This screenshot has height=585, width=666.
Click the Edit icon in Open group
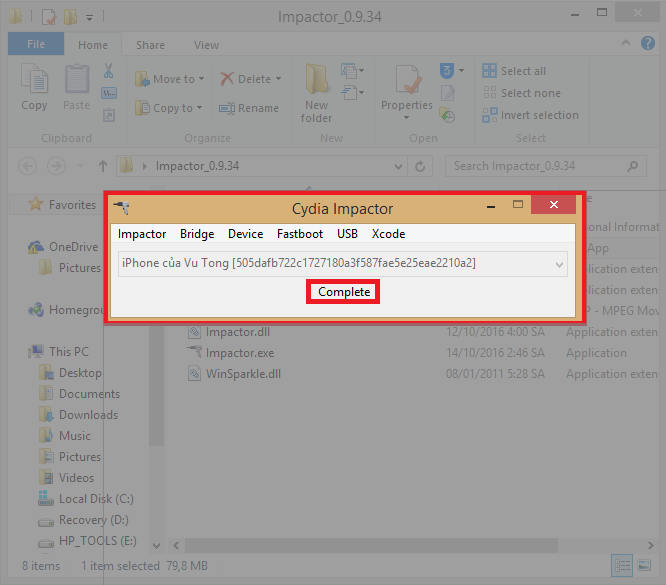point(448,93)
